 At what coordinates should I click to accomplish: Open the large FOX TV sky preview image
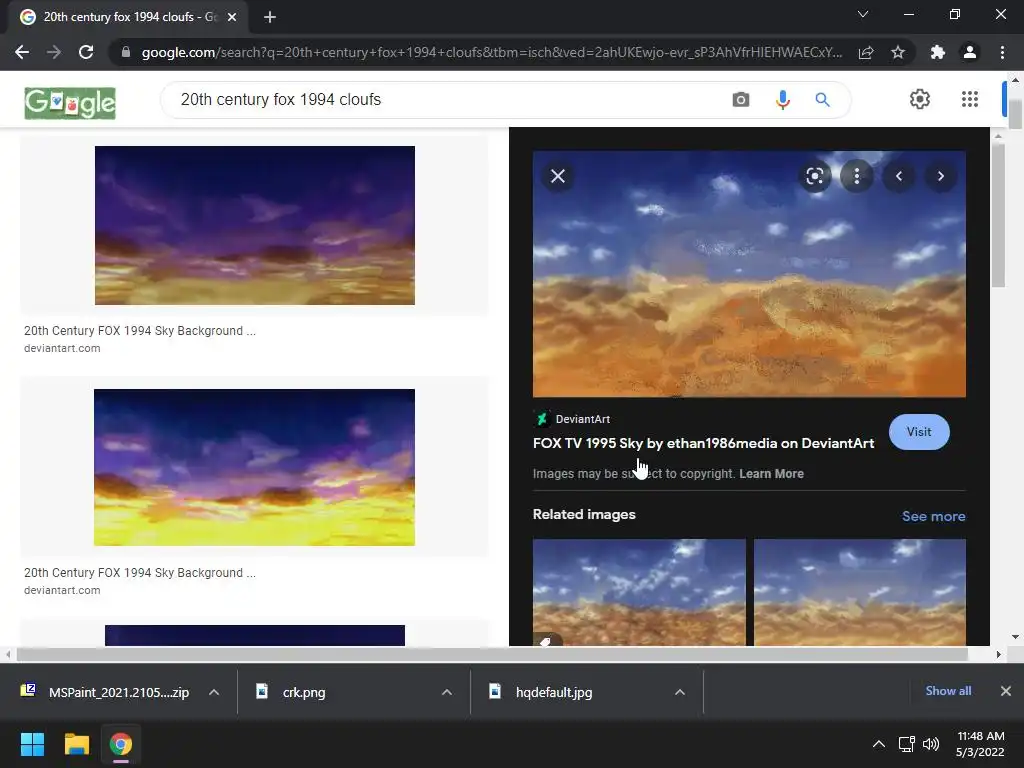[x=749, y=274]
